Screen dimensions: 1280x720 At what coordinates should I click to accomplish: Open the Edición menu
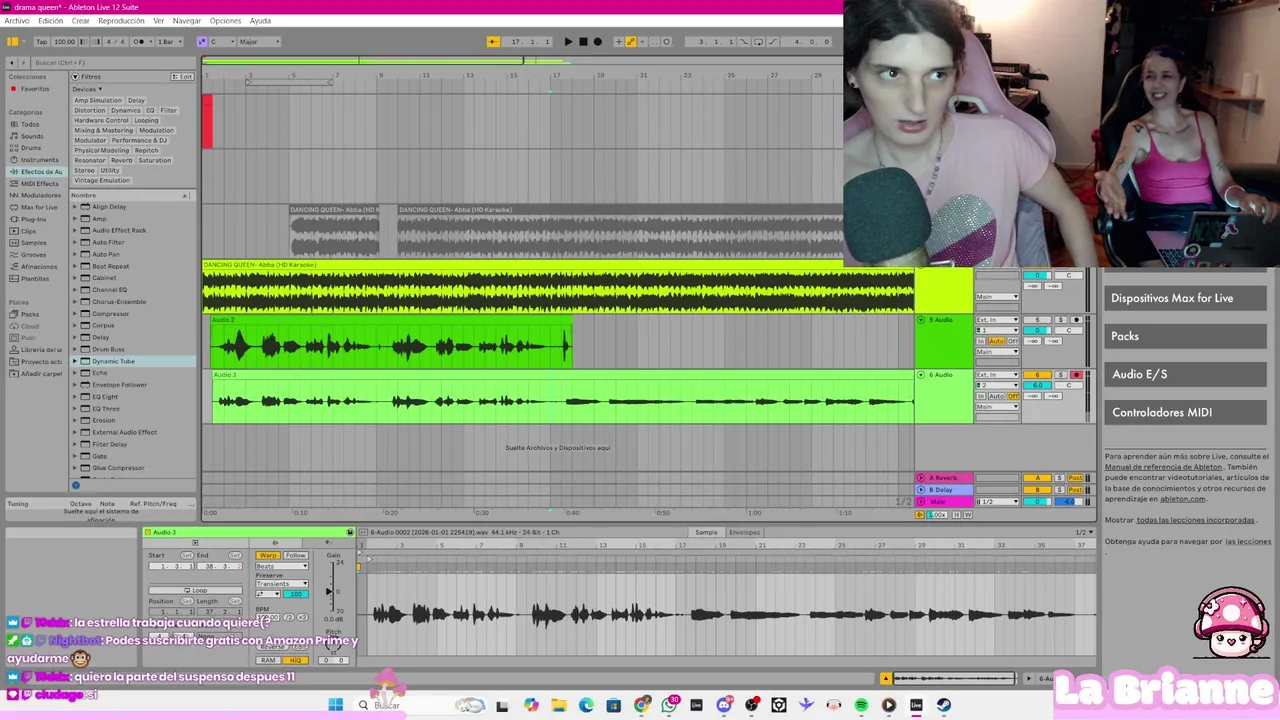coord(50,21)
